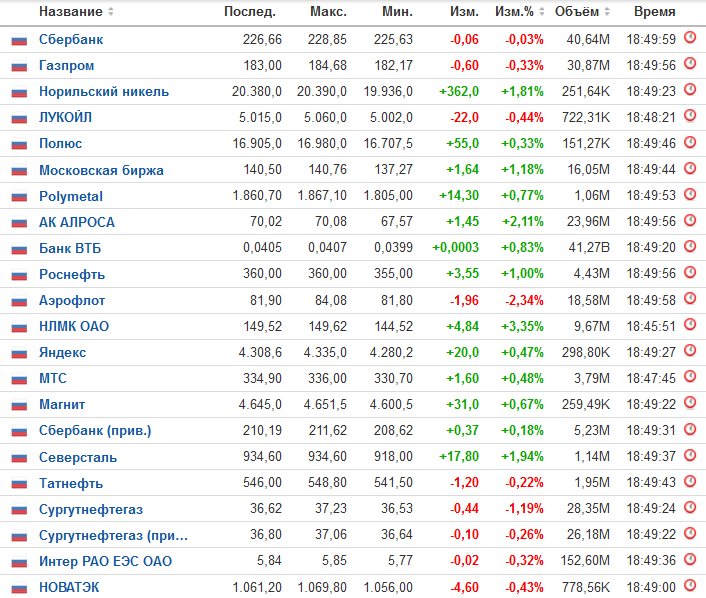Click the clock icon in the МТС row

coord(690,376)
